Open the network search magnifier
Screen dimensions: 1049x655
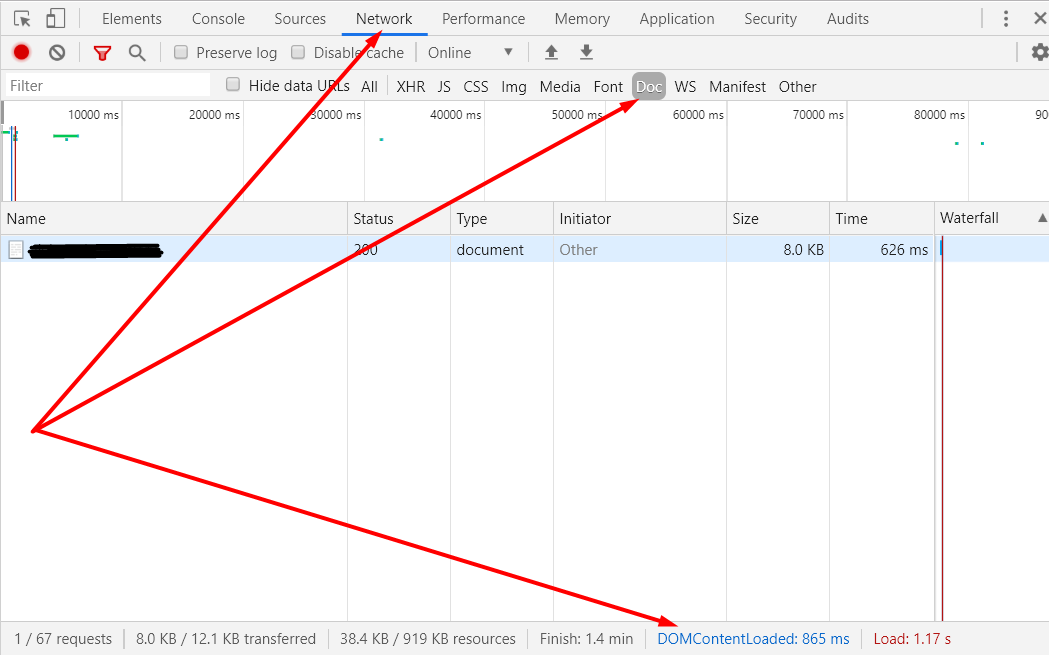137,53
